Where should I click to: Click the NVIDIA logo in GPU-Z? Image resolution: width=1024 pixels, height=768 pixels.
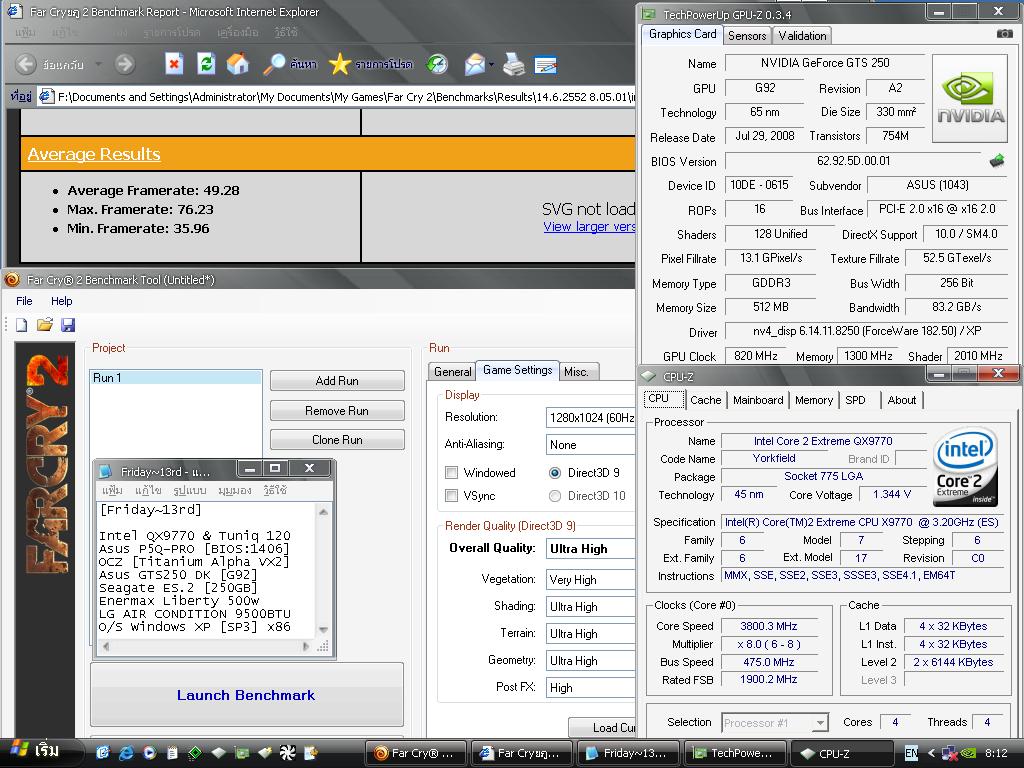pos(970,99)
